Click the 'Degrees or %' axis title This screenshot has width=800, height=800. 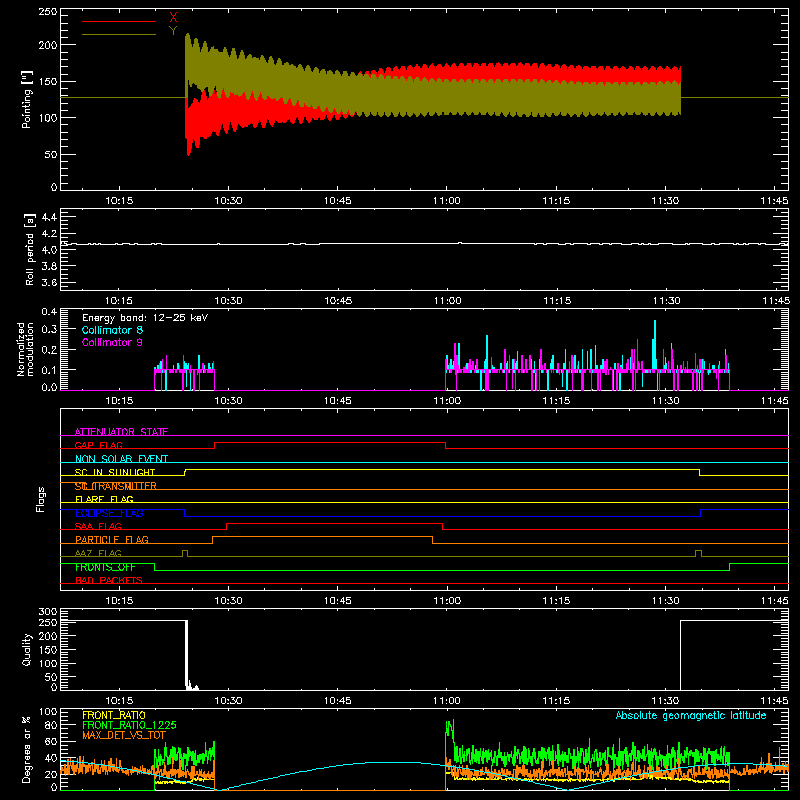[27, 749]
